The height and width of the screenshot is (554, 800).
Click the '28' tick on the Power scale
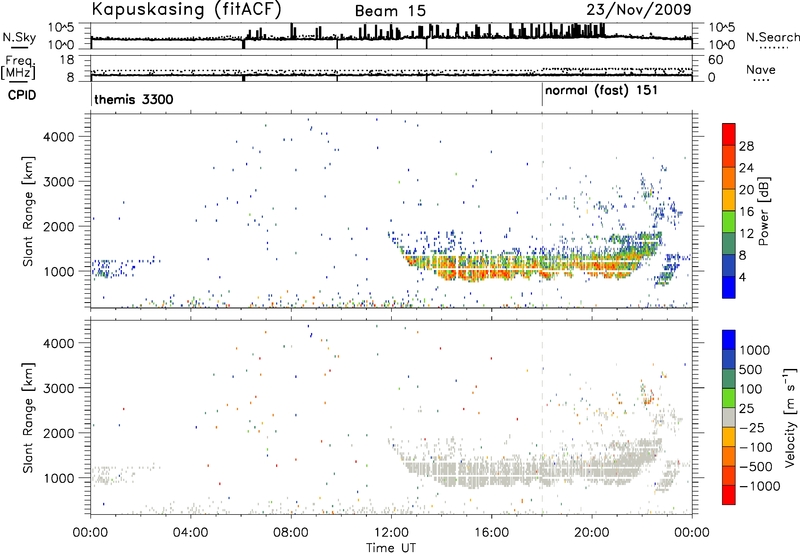746,146
